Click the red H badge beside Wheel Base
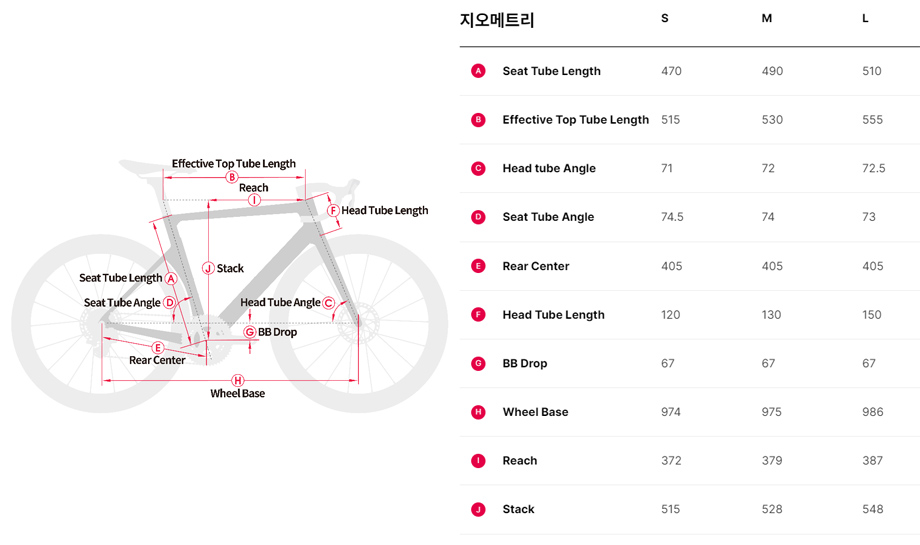The image size is (920, 545). (478, 412)
